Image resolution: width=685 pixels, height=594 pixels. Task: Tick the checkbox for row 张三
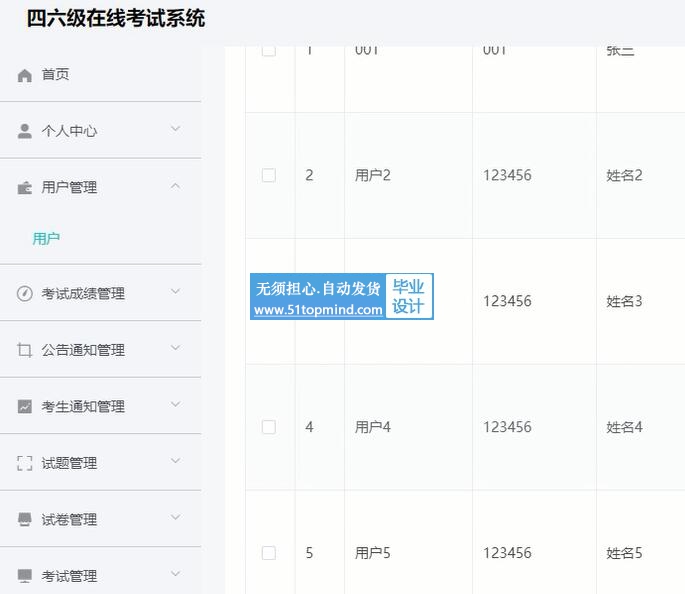point(269,50)
